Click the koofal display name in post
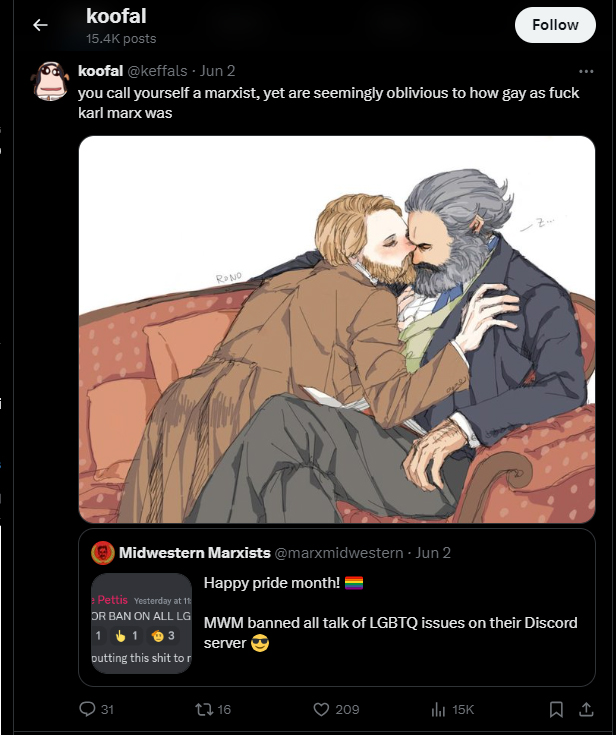This screenshot has height=737, width=616. tap(101, 71)
